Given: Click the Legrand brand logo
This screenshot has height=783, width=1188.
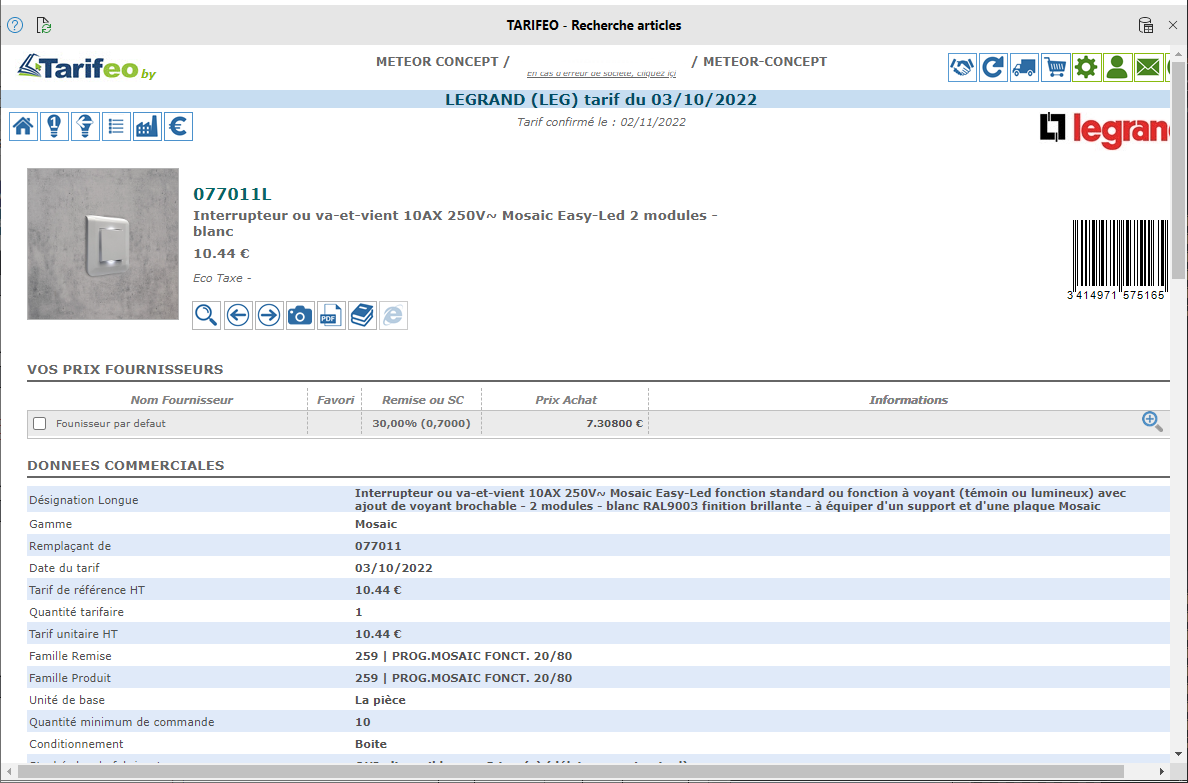Looking at the screenshot, I should click(1105, 130).
